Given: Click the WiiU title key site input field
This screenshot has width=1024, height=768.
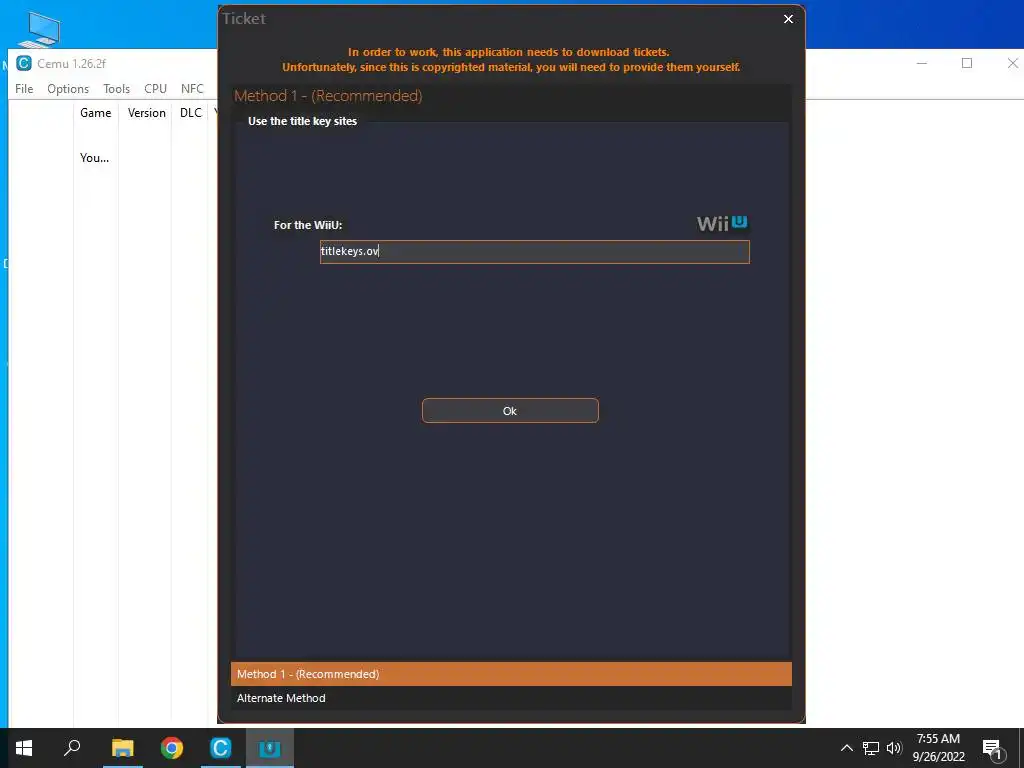Looking at the screenshot, I should pyautogui.click(x=535, y=251).
